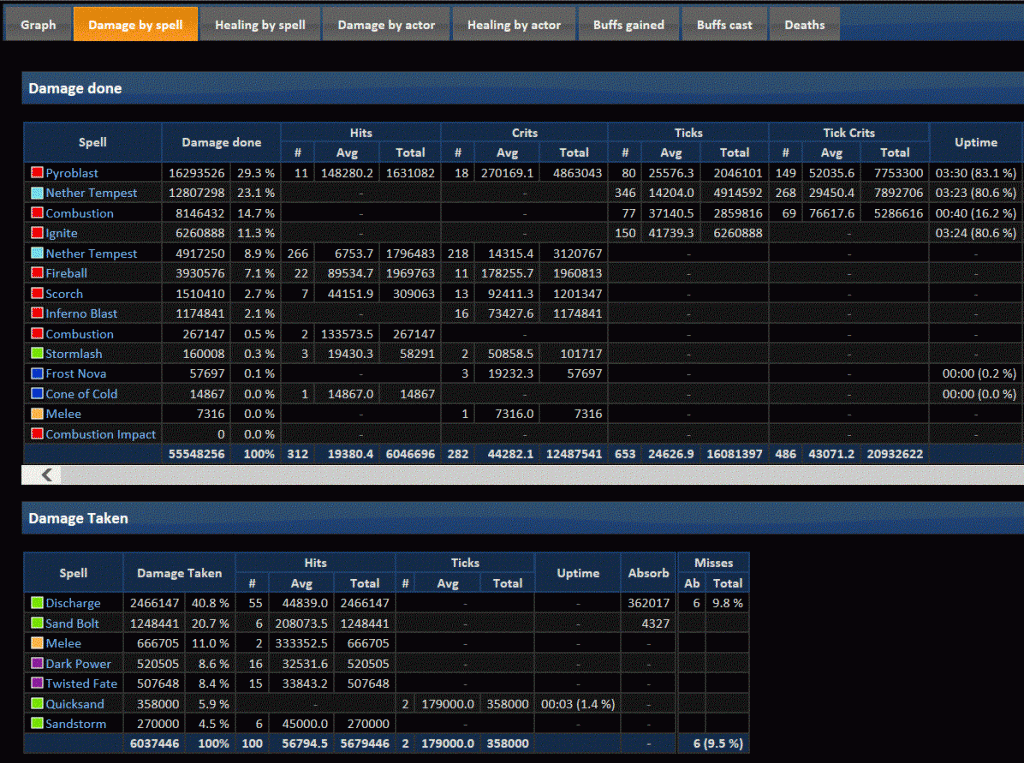
Task: View the Buffs gained tab
Action: point(628,25)
